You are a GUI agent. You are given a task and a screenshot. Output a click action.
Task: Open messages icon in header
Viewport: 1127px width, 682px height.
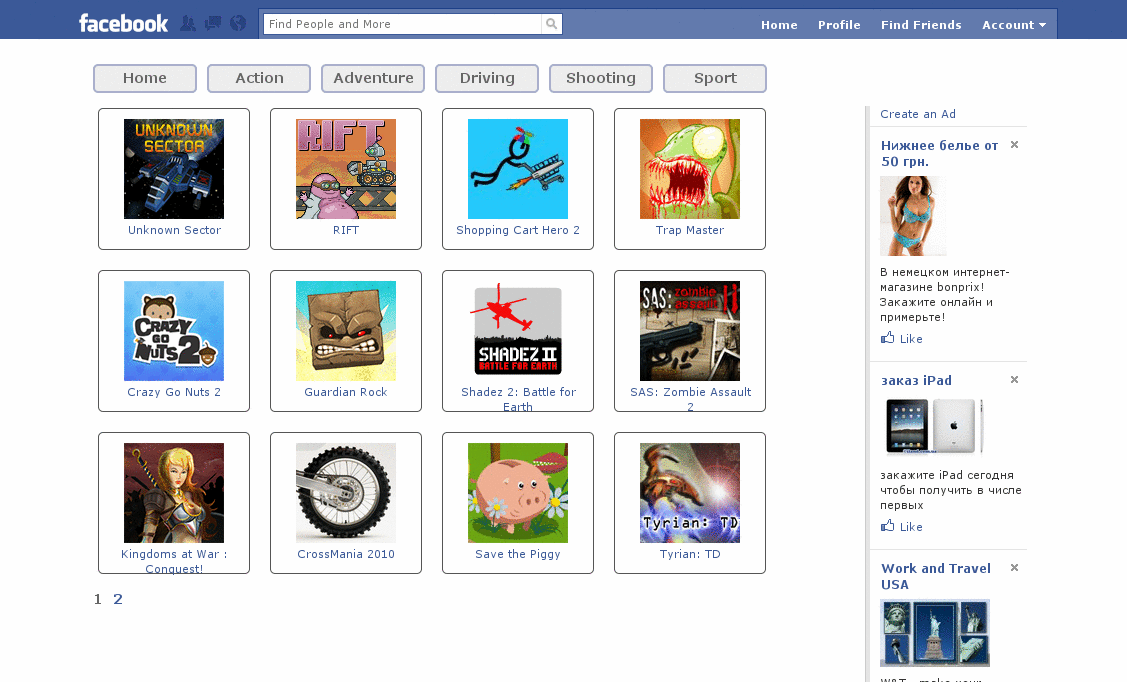[x=213, y=24]
